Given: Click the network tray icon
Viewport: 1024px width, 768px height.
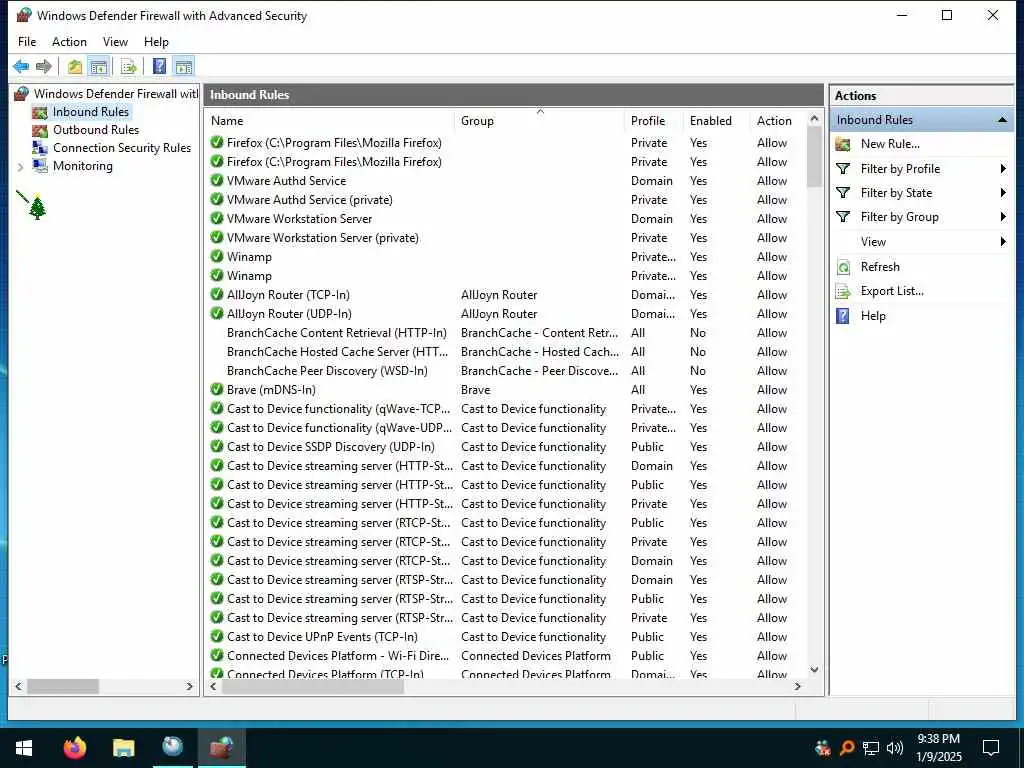Looking at the screenshot, I should 871,748.
